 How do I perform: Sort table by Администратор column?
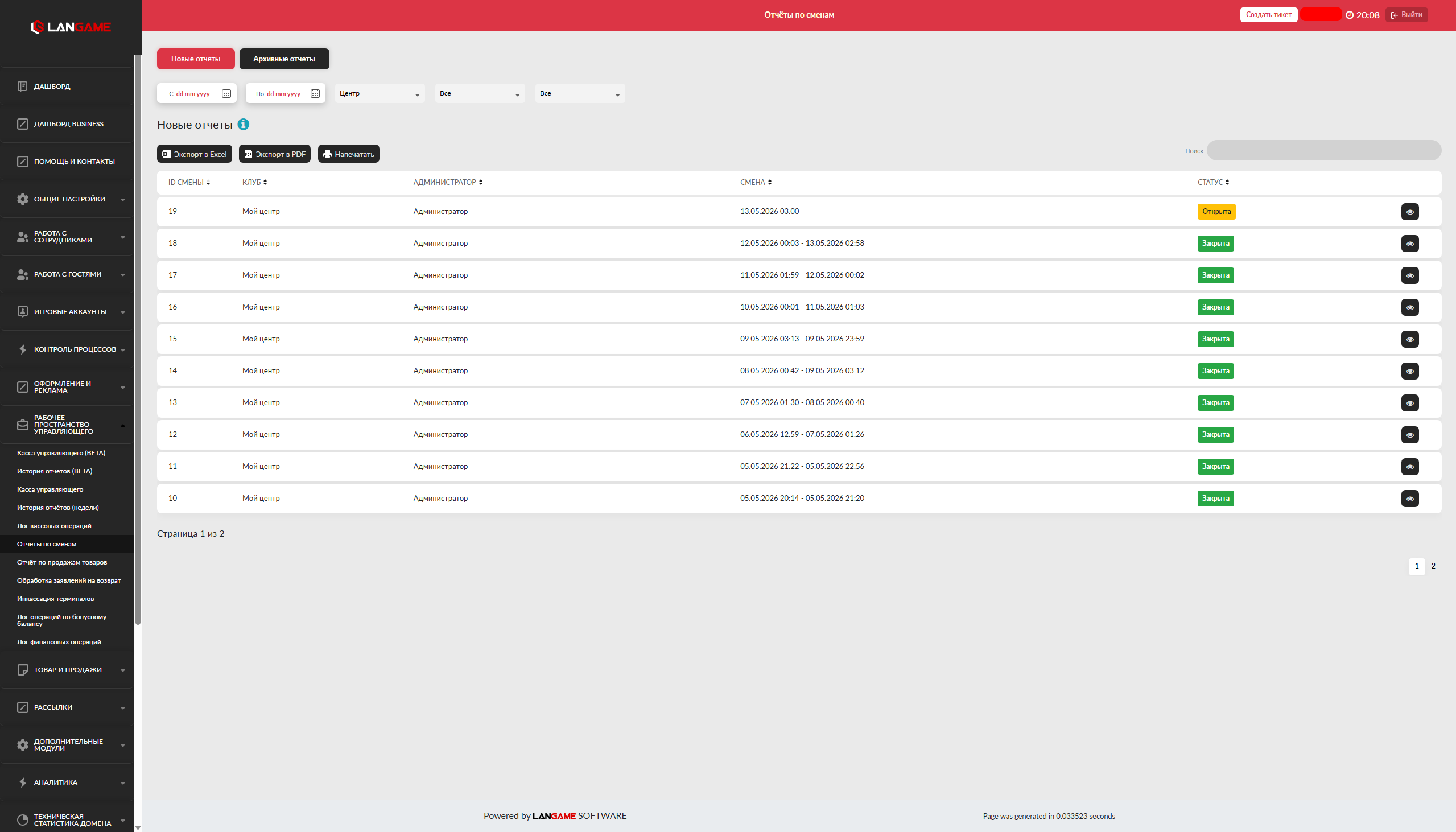click(448, 182)
